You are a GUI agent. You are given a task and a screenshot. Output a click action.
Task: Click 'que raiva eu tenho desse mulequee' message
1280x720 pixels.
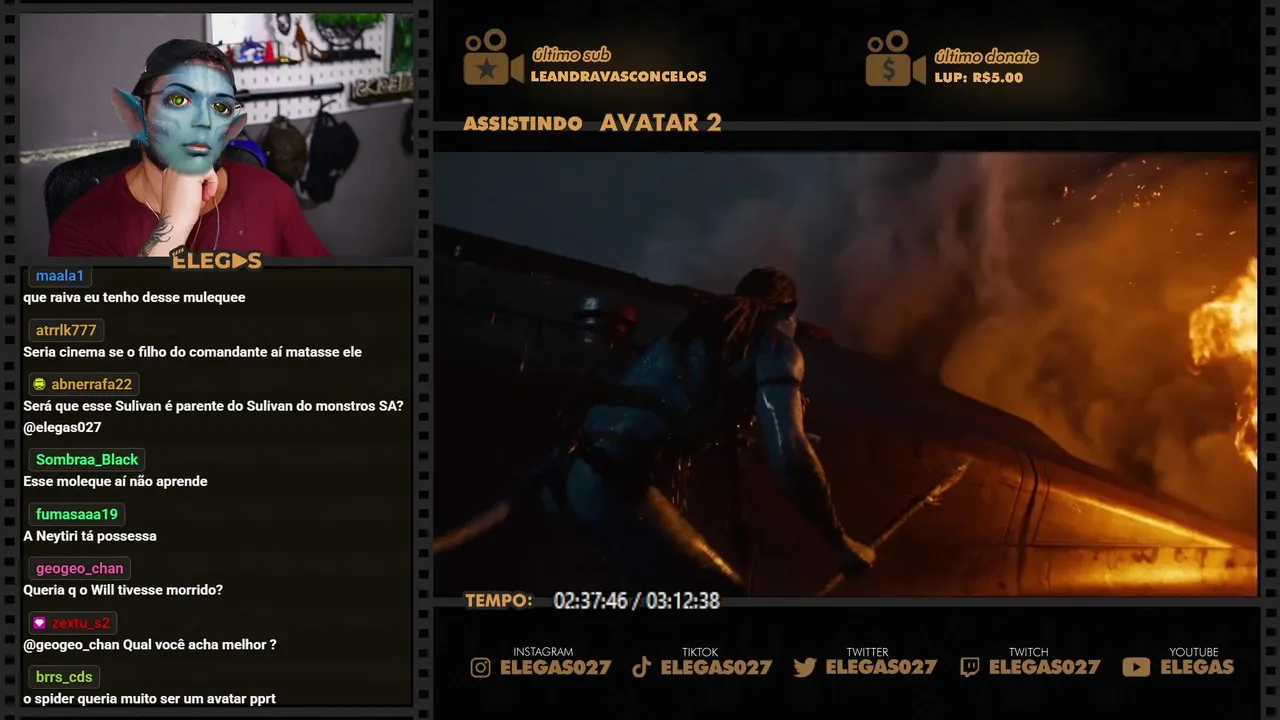134,298
